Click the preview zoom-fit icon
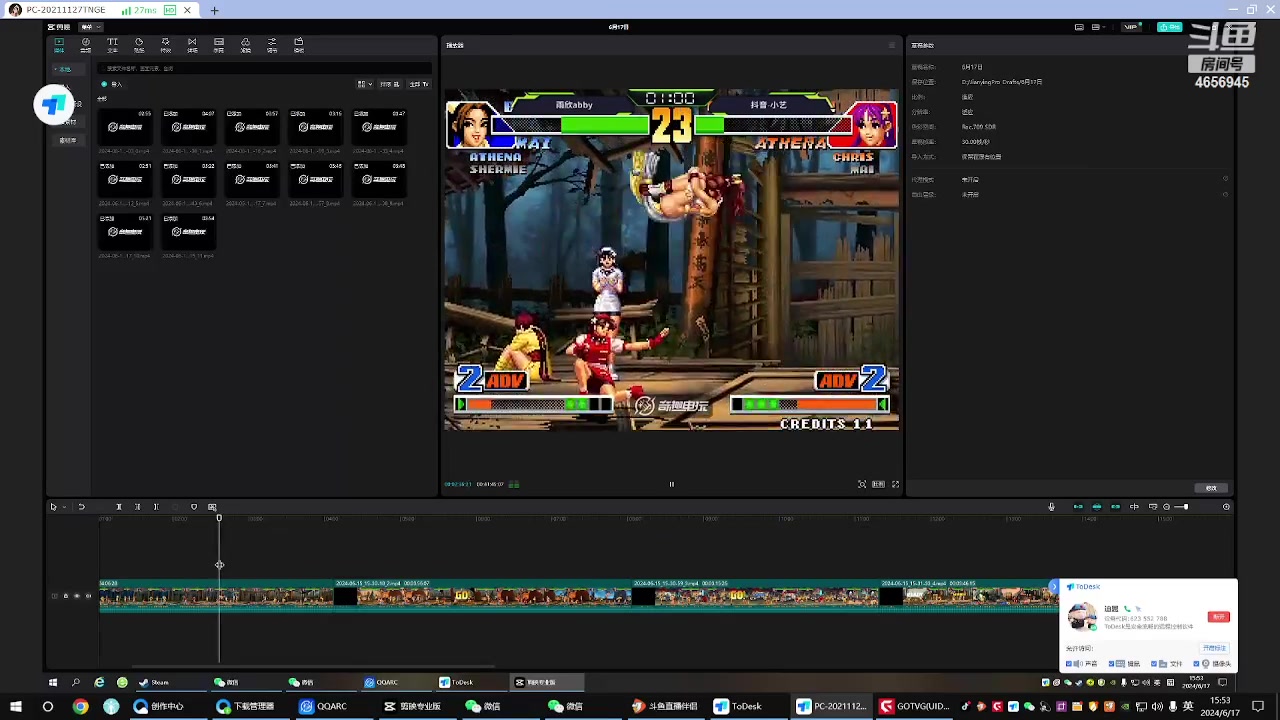The width and height of the screenshot is (1280, 720). (862, 484)
